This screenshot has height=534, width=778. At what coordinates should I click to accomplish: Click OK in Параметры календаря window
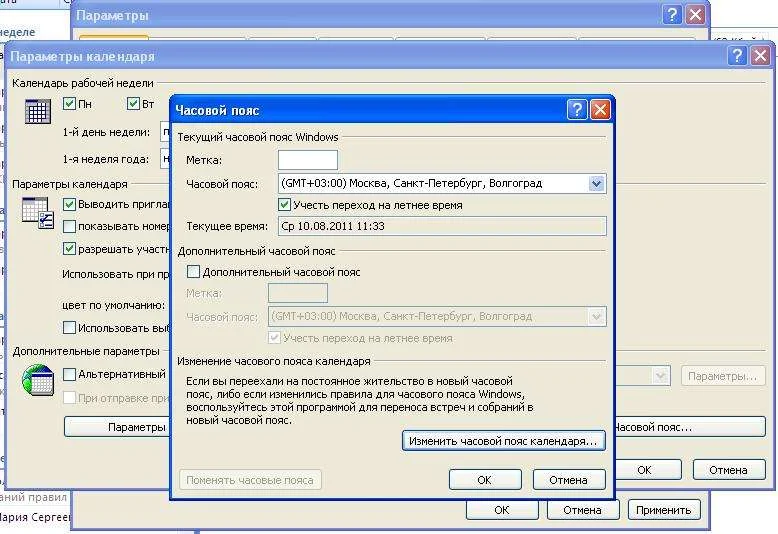click(x=647, y=469)
